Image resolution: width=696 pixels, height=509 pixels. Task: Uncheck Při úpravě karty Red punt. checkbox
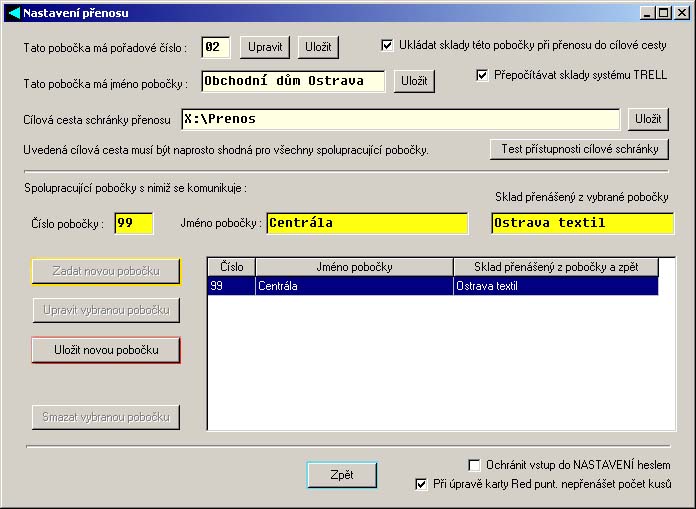click(x=421, y=484)
